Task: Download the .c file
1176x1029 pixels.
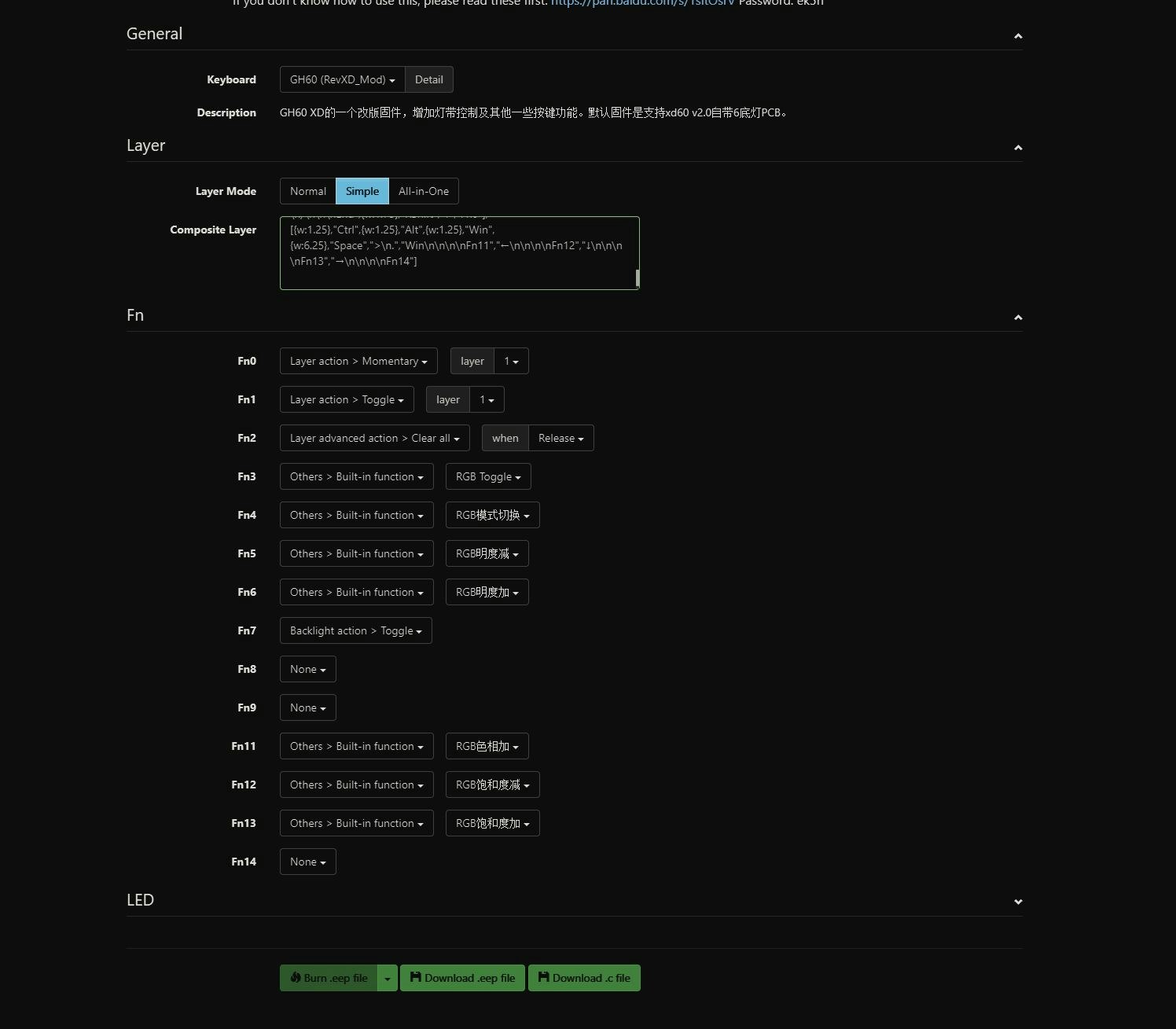Action: (584, 978)
